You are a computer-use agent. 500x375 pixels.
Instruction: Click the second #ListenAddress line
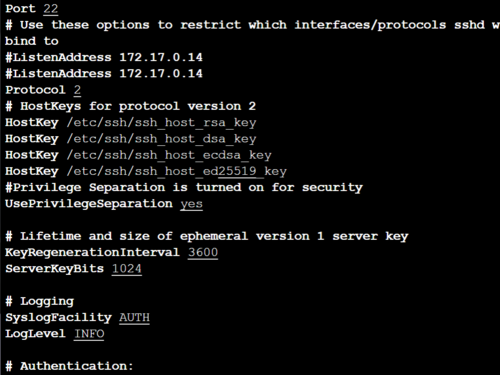click(x=104, y=74)
